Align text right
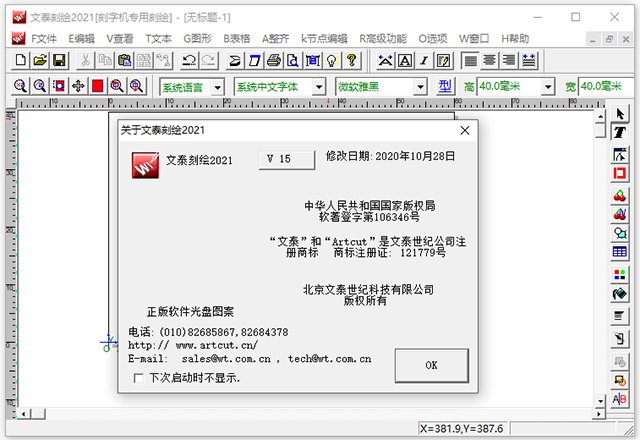Image resolution: width=640 pixels, height=440 pixels. point(509,61)
